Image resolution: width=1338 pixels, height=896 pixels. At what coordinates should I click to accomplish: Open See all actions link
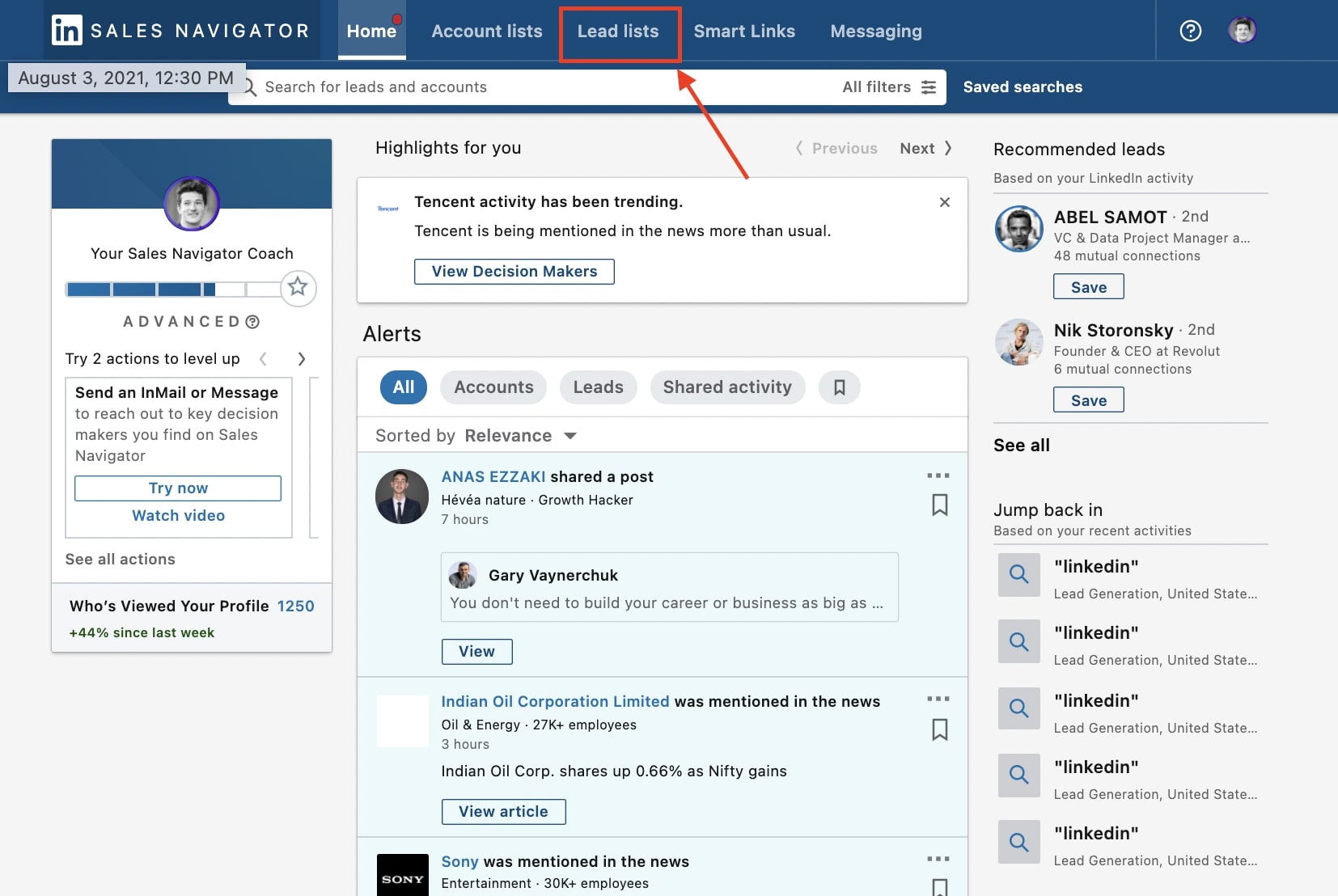click(x=120, y=560)
